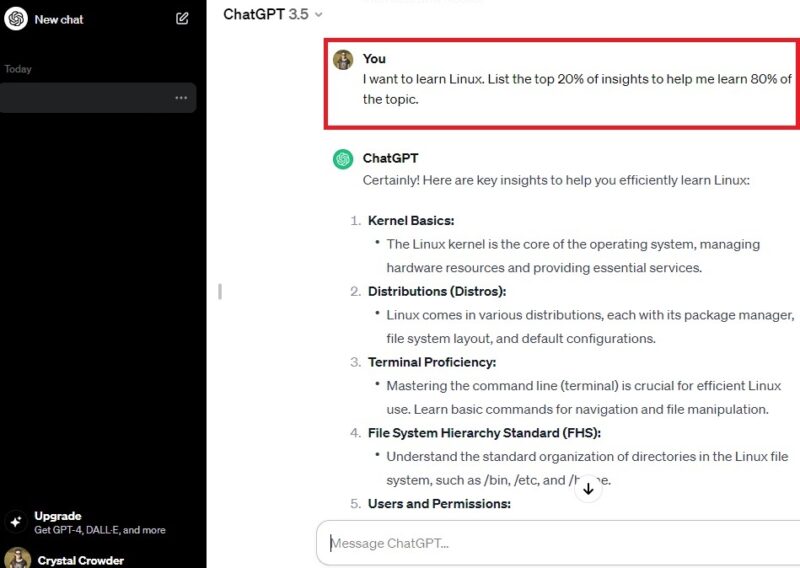Start a New chat from sidebar
Viewport: 800px width, 568px height.
59,19
